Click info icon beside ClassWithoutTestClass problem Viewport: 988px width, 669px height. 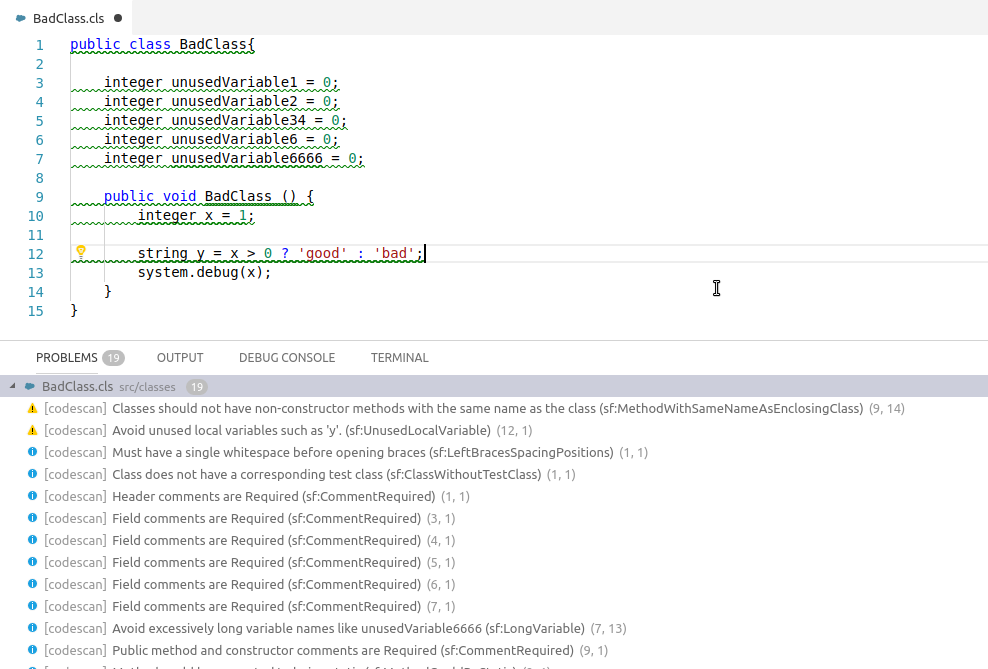[x=33, y=474]
